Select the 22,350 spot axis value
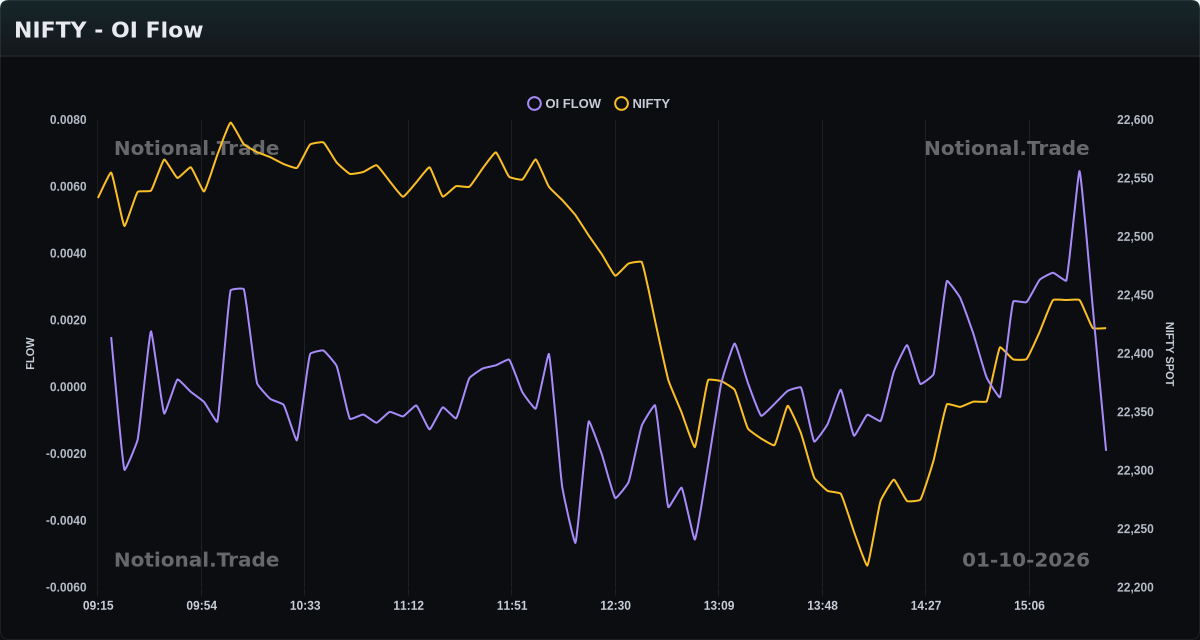1200x640 pixels. coord(1135,412)
